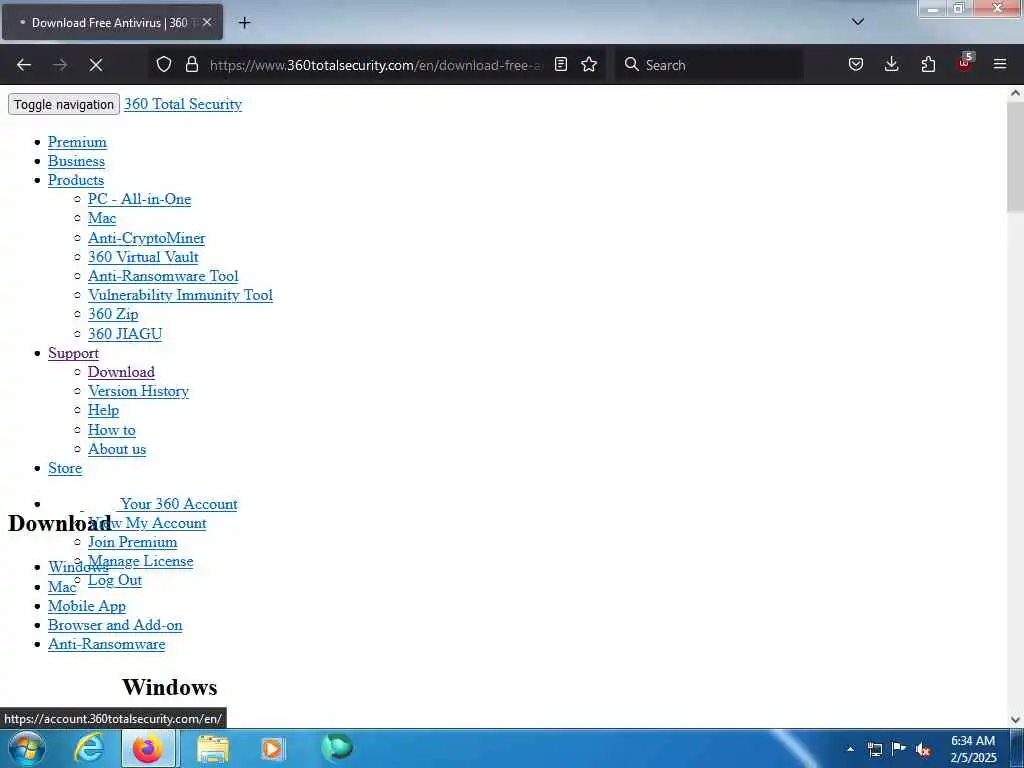Go back with the browser back arrow
Screen dimensions: 1024x768
tap(24, 65)
